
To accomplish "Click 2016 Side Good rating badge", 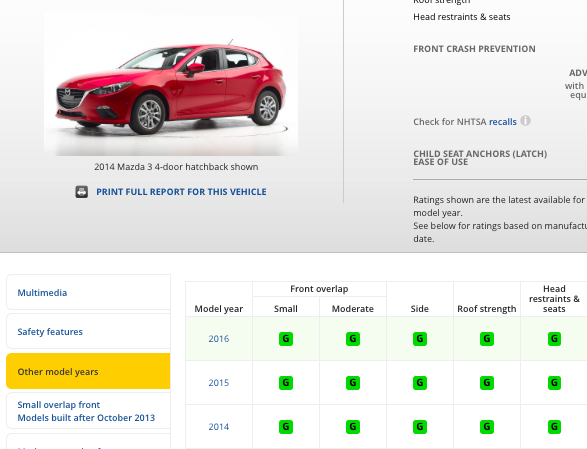I will point(420,339).
